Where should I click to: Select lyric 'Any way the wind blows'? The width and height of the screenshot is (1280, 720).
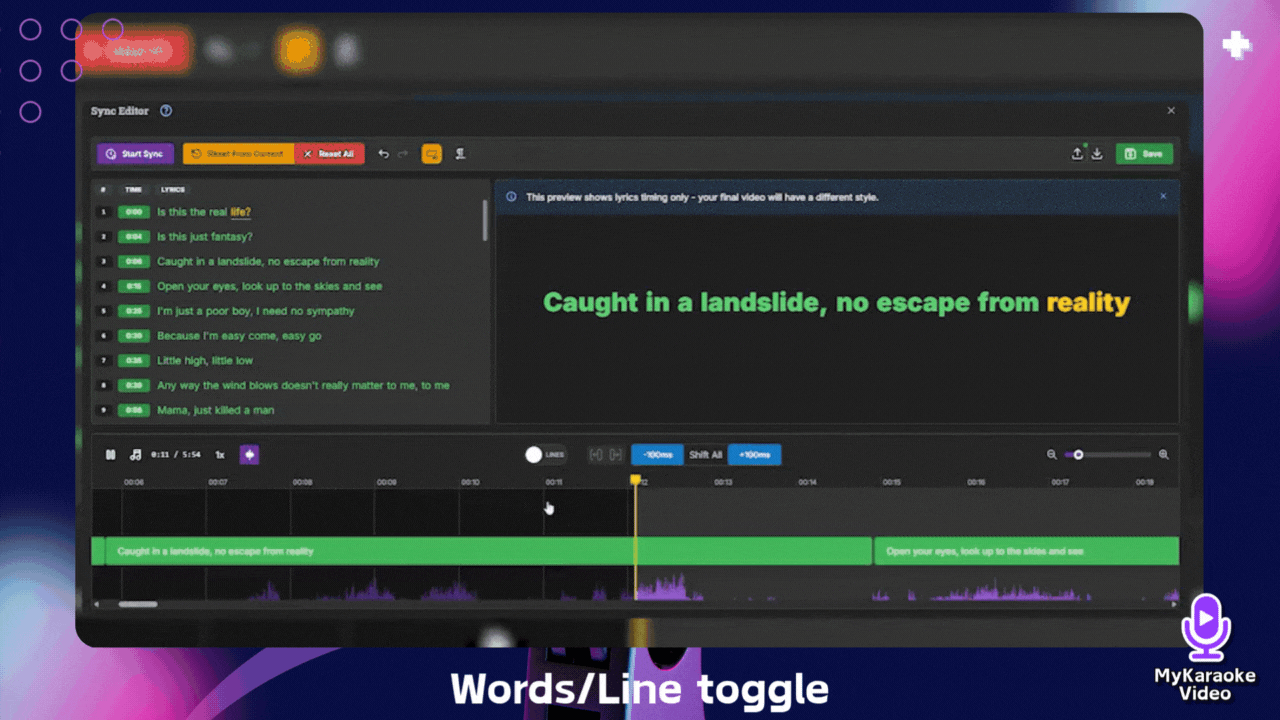[303, 386]
